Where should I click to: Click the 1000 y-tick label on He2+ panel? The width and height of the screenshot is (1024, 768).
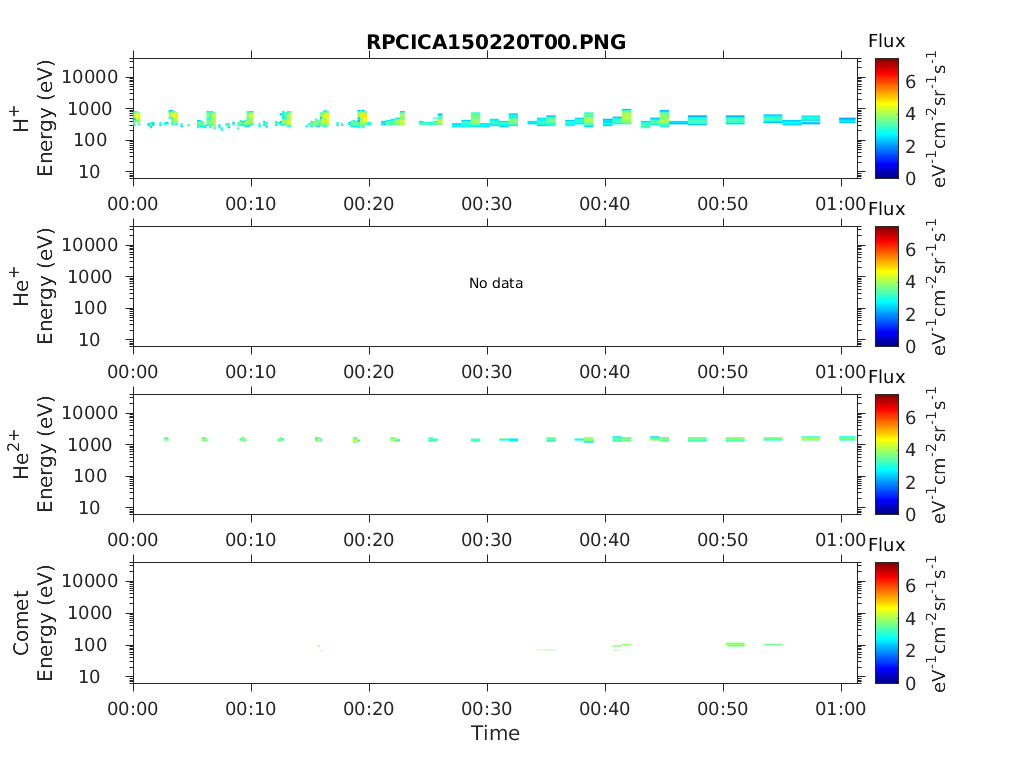[90, 445]
